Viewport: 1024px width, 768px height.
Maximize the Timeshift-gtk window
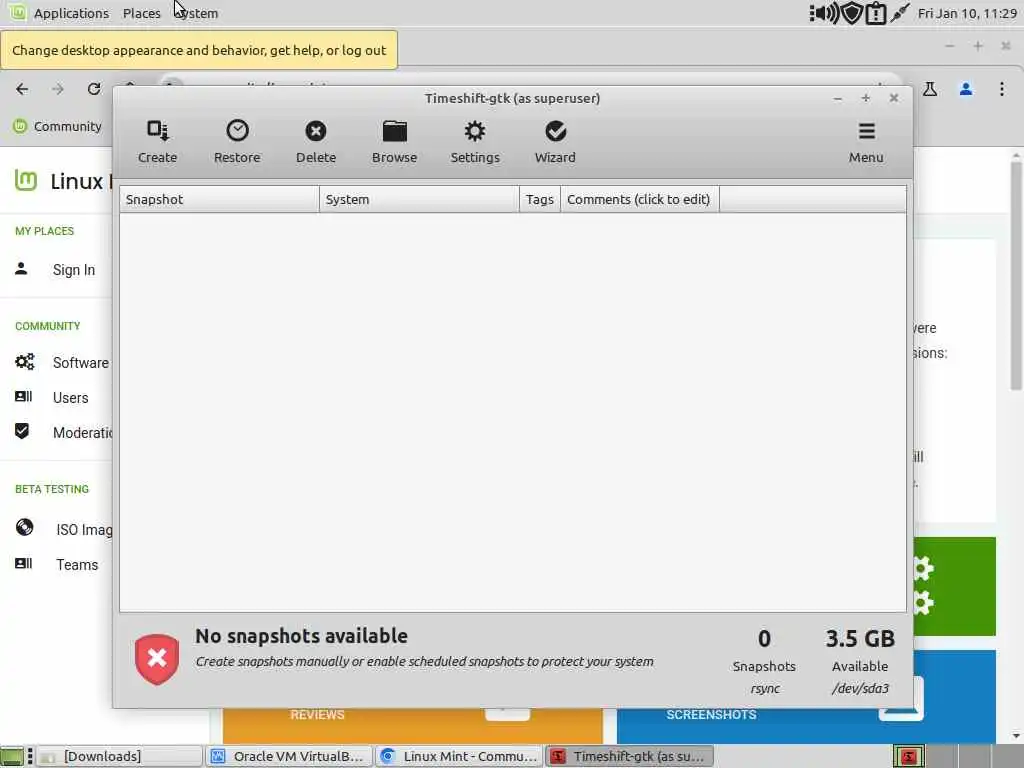866,98
